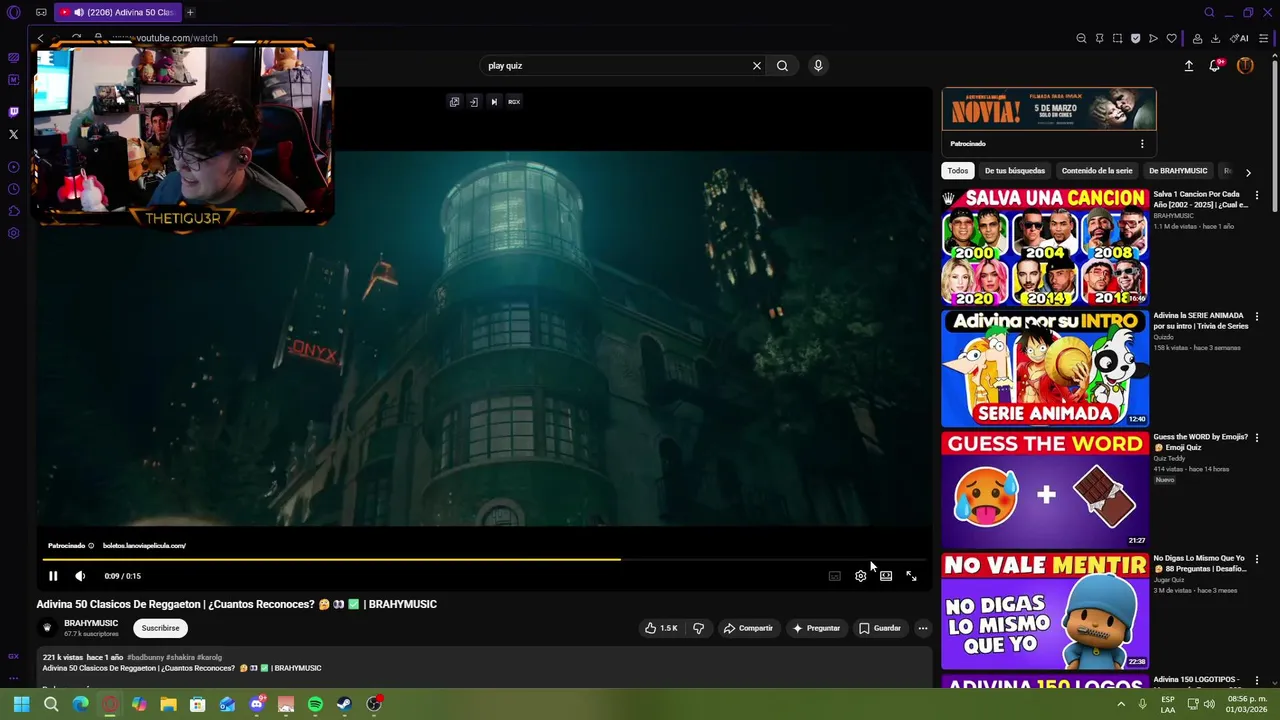Image resolution: width=1280 pixels, height=720 pixels.
Task: Open the BRAHYMUSIC channel avatar
Action: pos(47,628)
